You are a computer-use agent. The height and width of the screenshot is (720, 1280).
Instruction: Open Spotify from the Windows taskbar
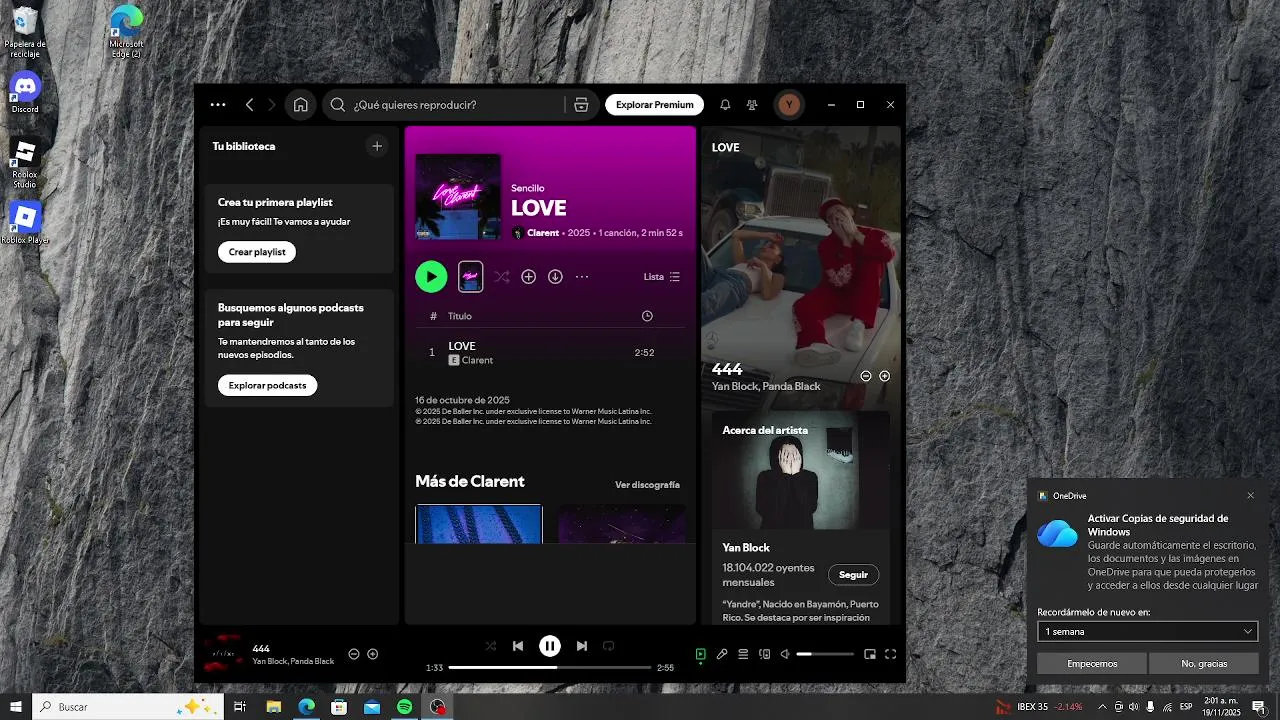point(405,707)
